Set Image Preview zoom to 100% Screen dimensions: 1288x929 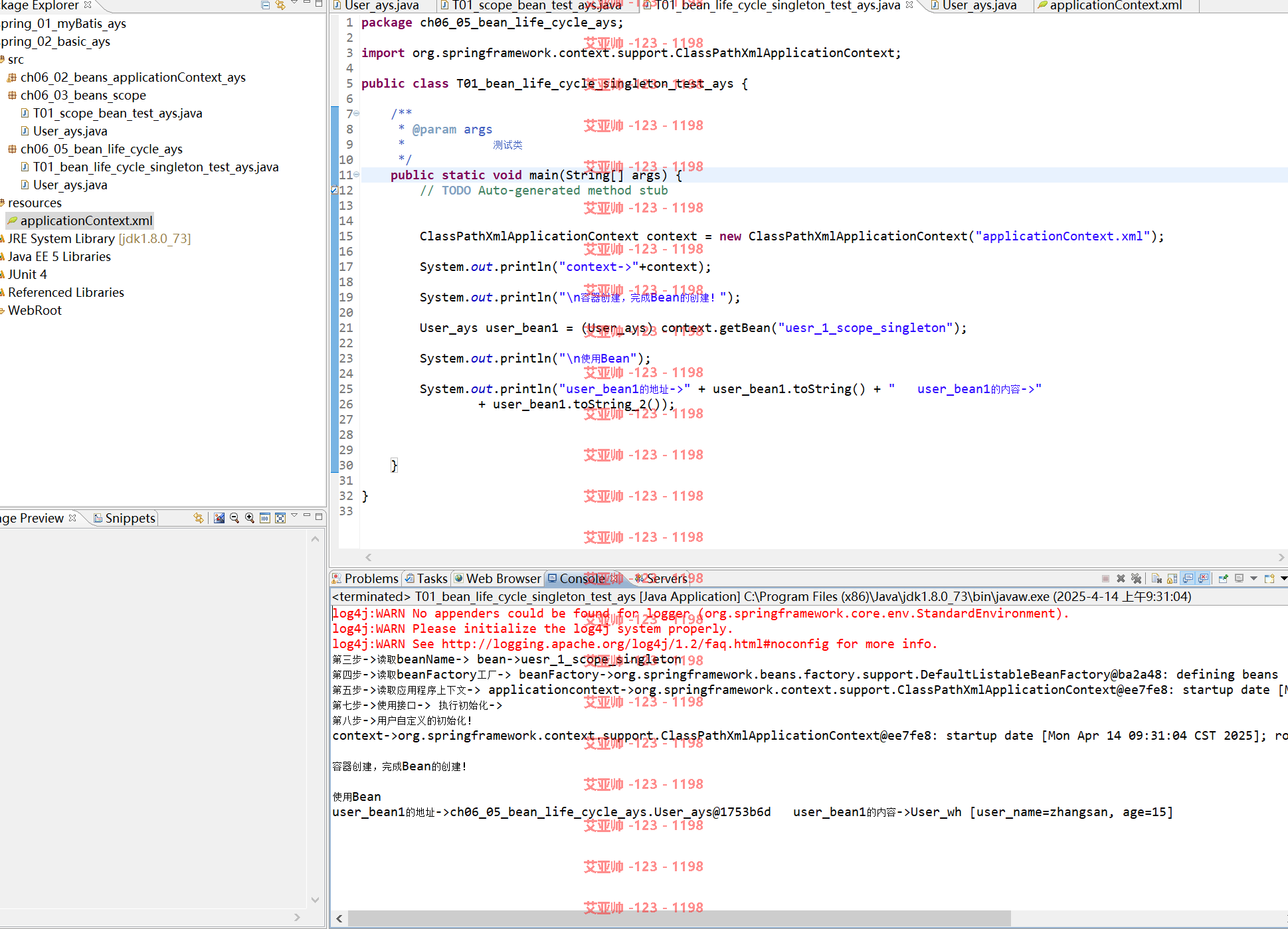point(265,518)
